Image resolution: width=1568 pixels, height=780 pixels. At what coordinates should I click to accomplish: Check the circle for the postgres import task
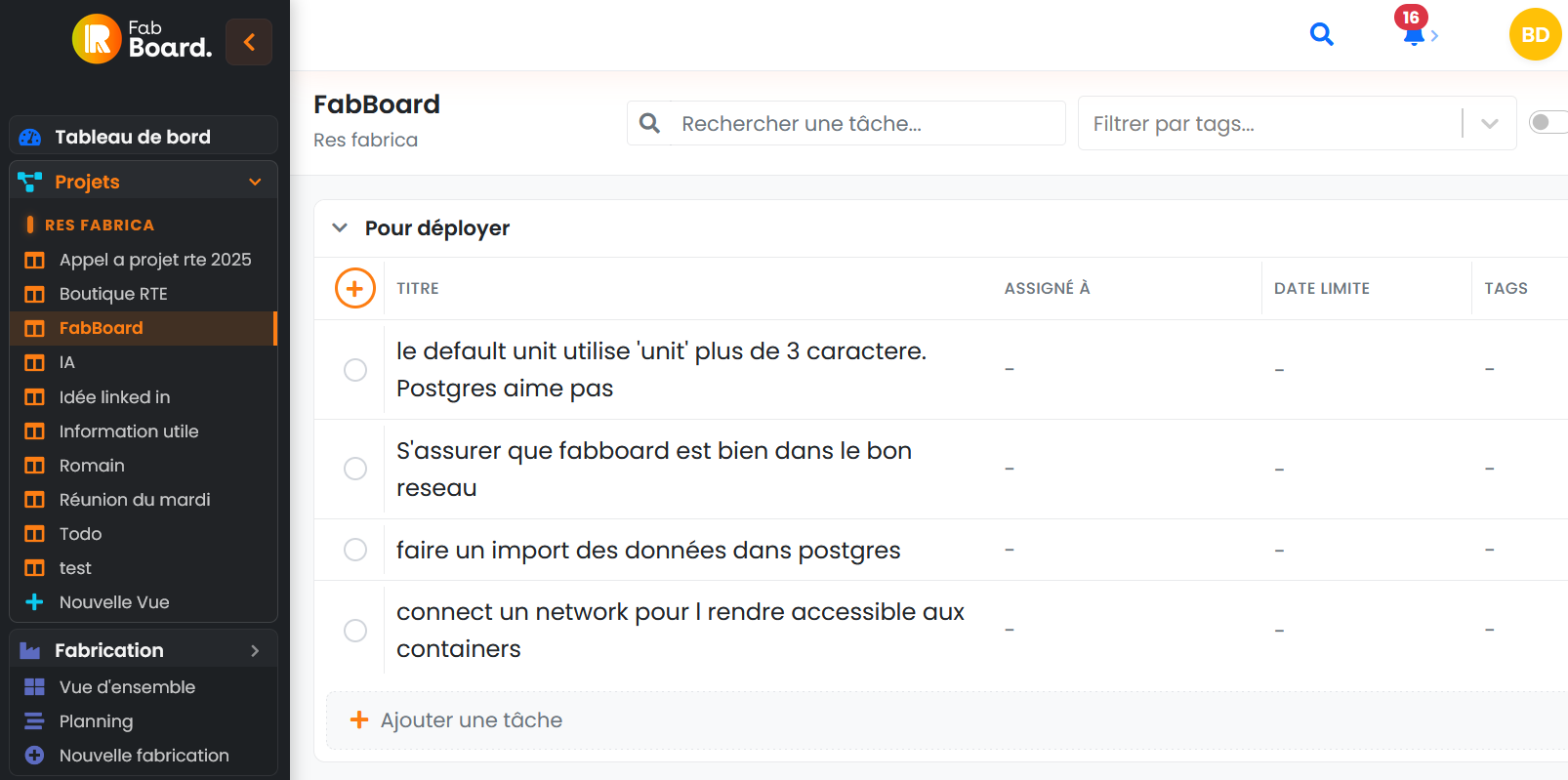point(354,550)
